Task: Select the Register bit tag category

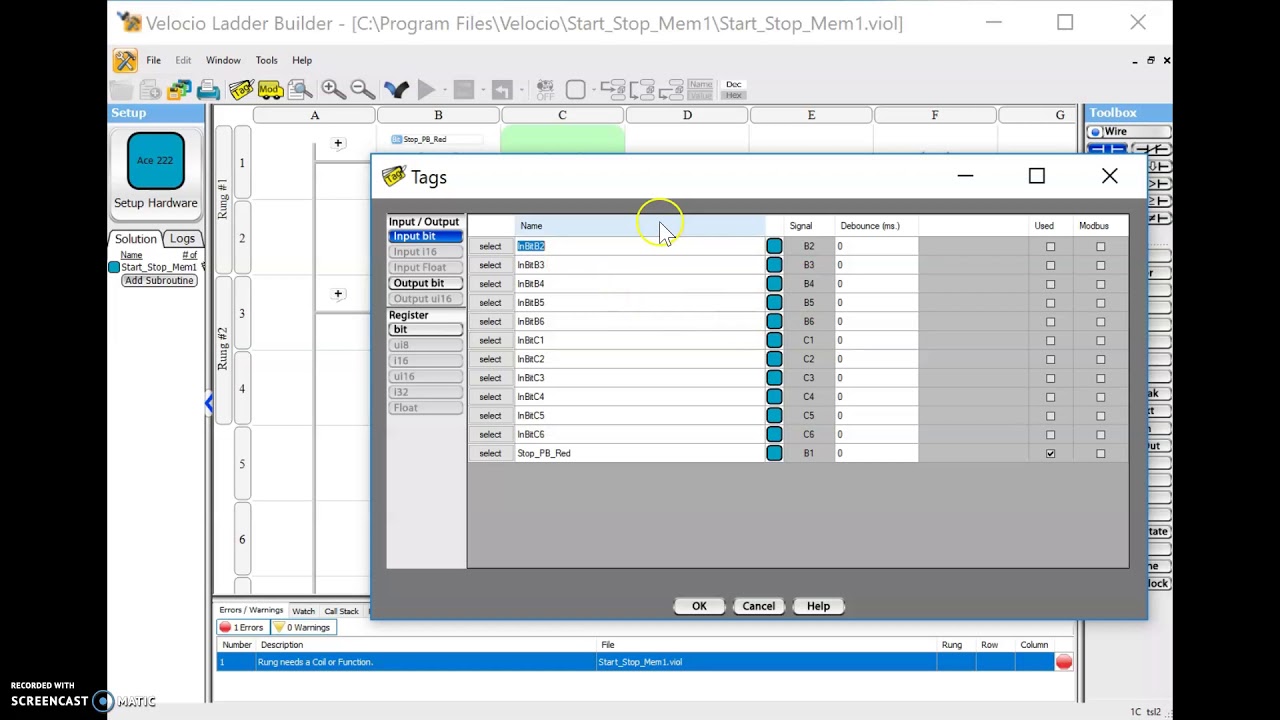Action: click(424, 330)
